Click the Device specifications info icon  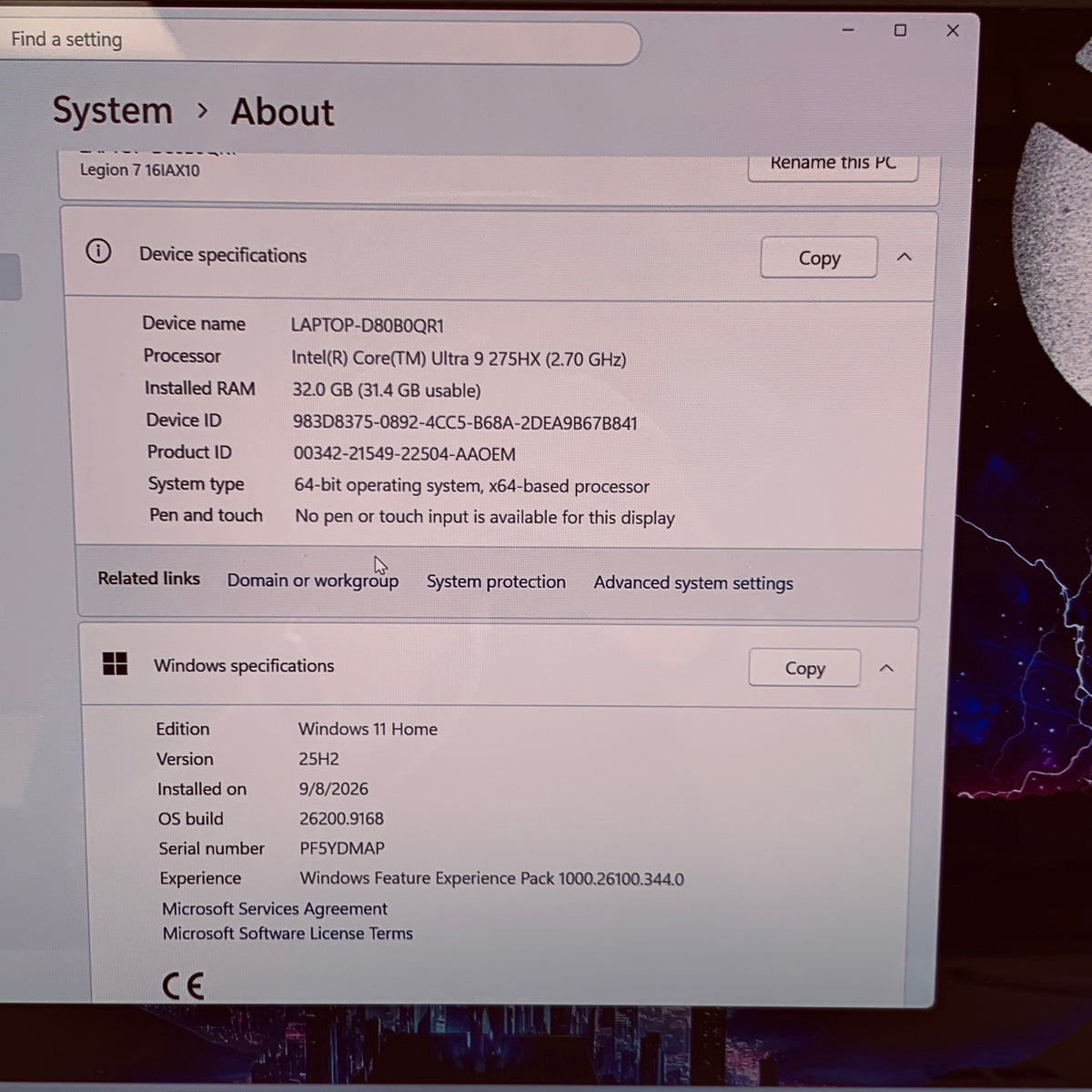tap(98, 251)
